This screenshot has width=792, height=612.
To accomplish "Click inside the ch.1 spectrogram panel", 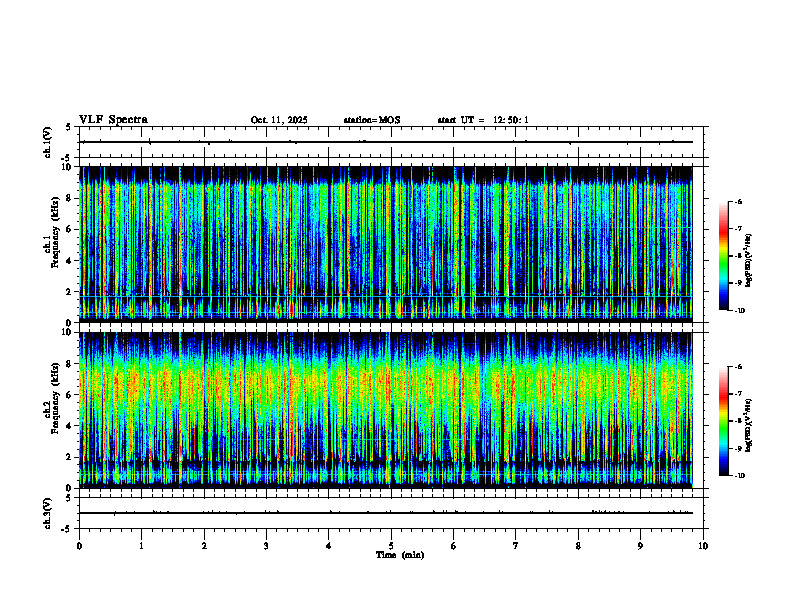I will [386, 244].
